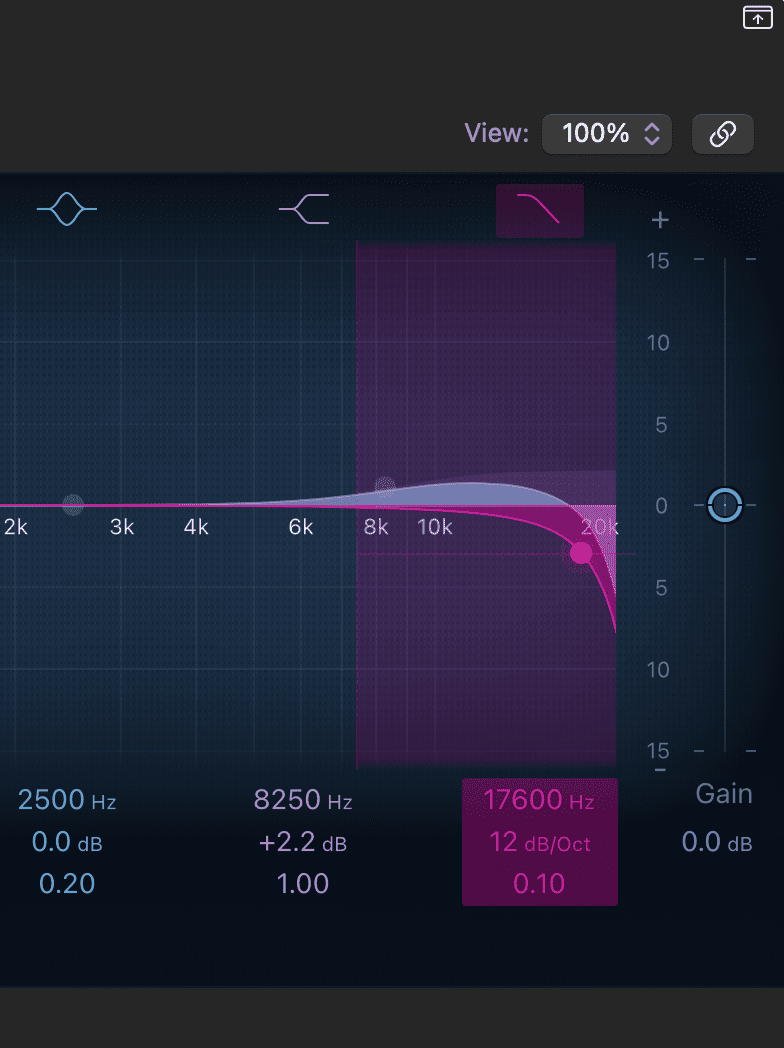
Task: Click the 0.20 Q value
Action: [67, 884]
